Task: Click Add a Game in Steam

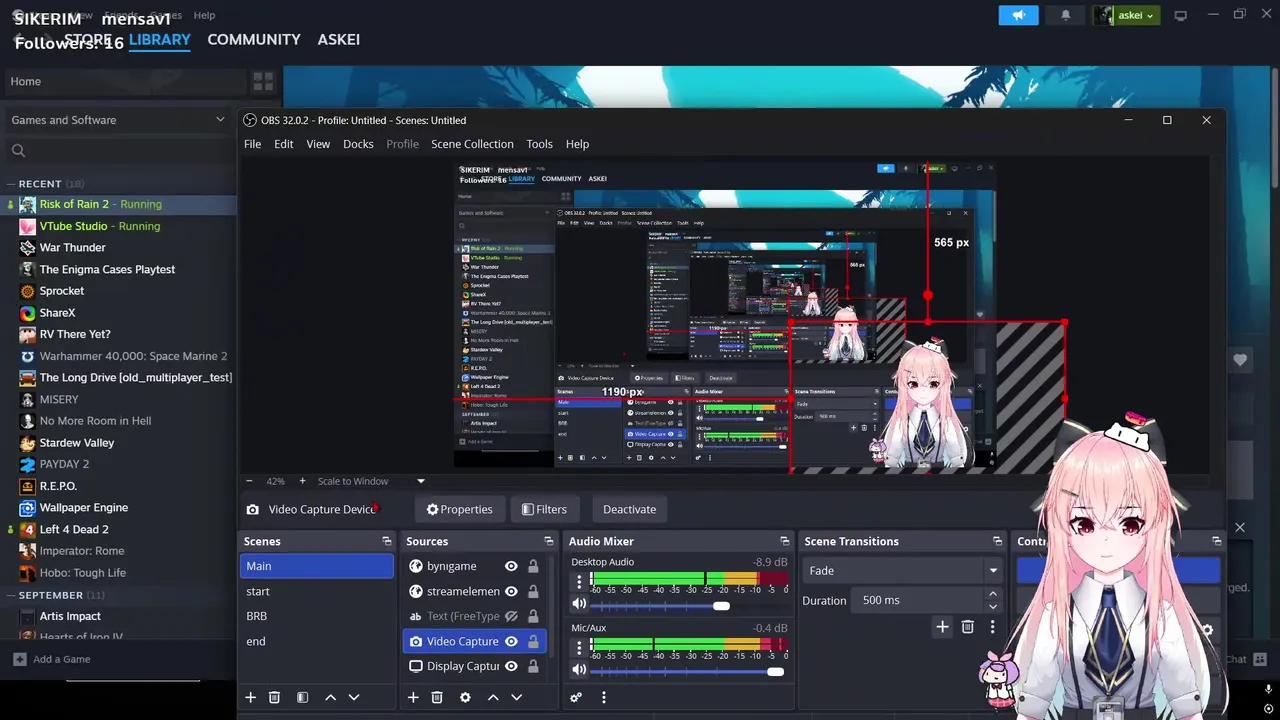Action: pyautogui.click(x=52, y=659)
